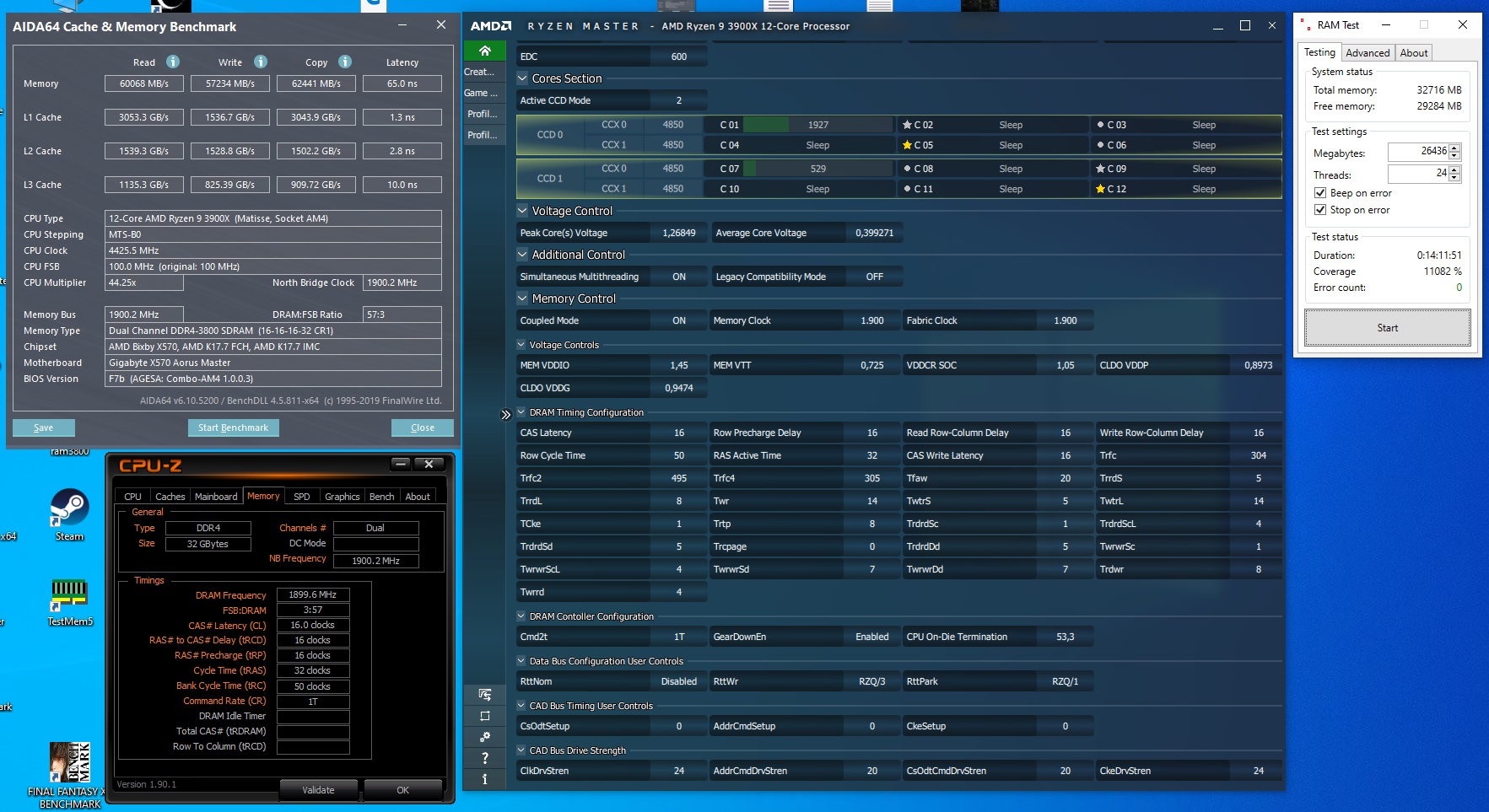
Task: Collapse the Voltage Controls subsection
Action: (521, 345)
